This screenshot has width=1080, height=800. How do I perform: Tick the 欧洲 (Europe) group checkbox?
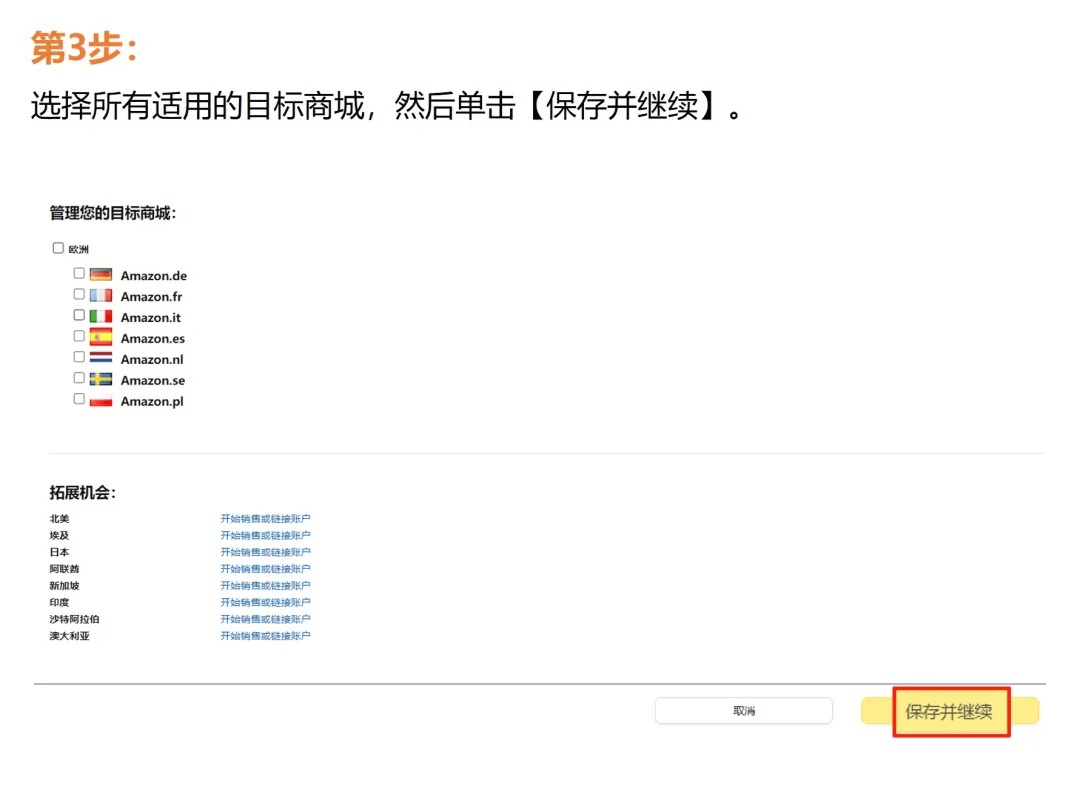click(58, 248)
